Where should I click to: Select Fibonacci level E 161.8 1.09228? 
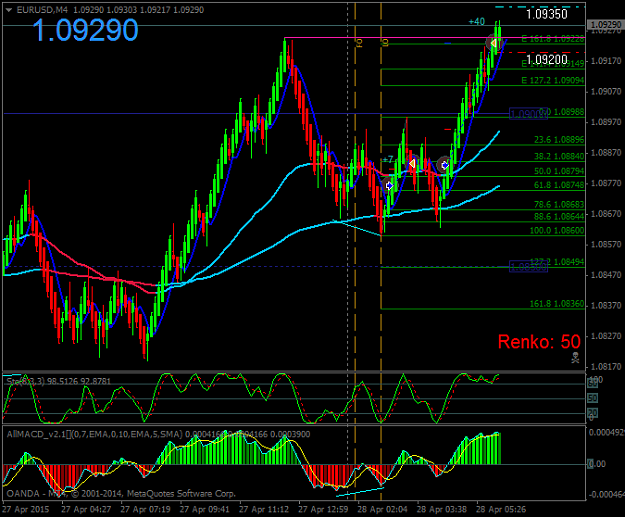[552, 39]
